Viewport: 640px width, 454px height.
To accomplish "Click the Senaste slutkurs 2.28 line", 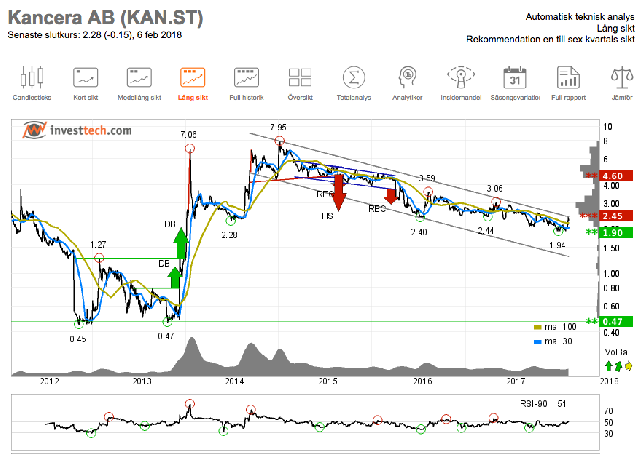I will (94, 35).
